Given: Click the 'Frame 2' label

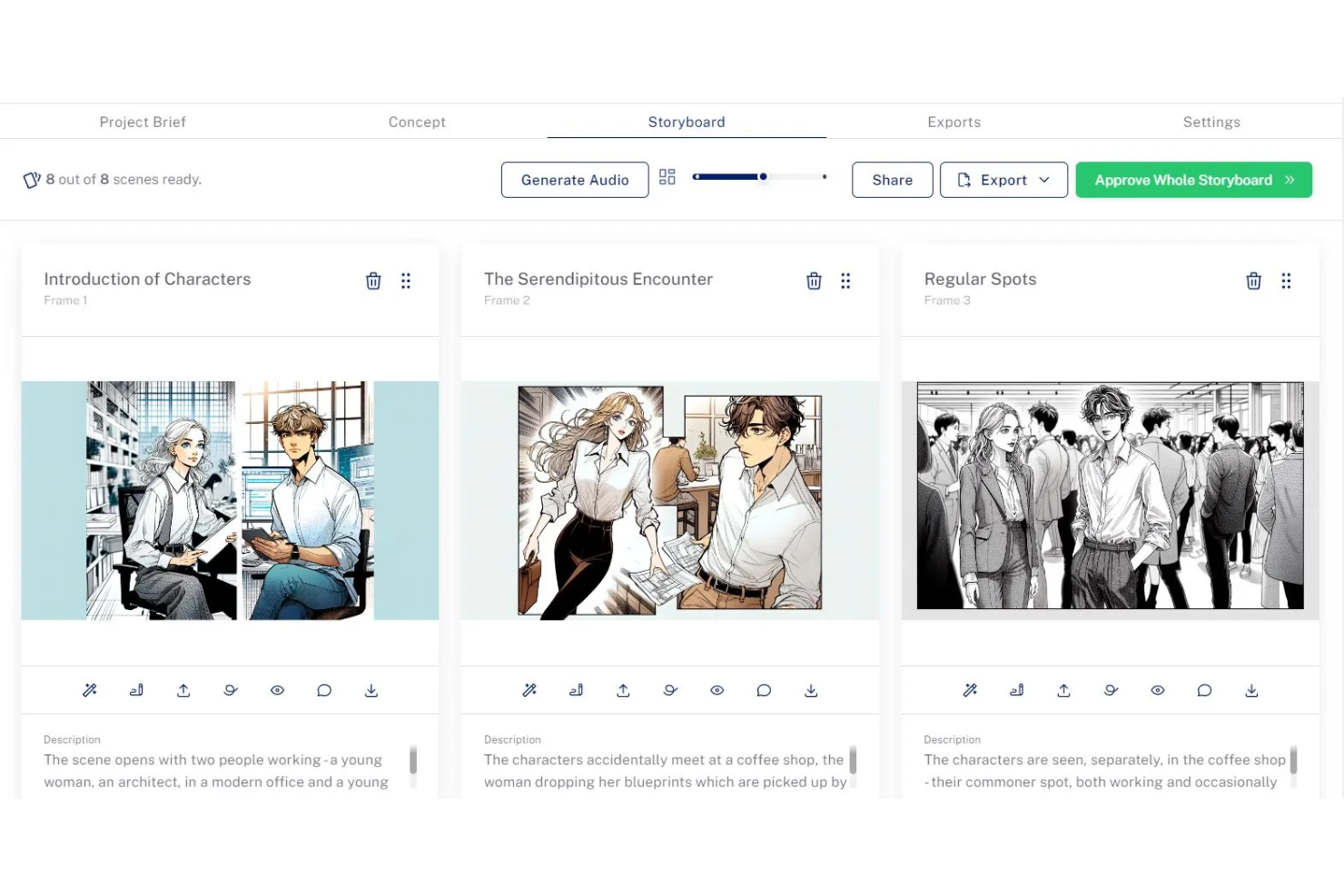Looking at the screenshot, I should point(507,300).
